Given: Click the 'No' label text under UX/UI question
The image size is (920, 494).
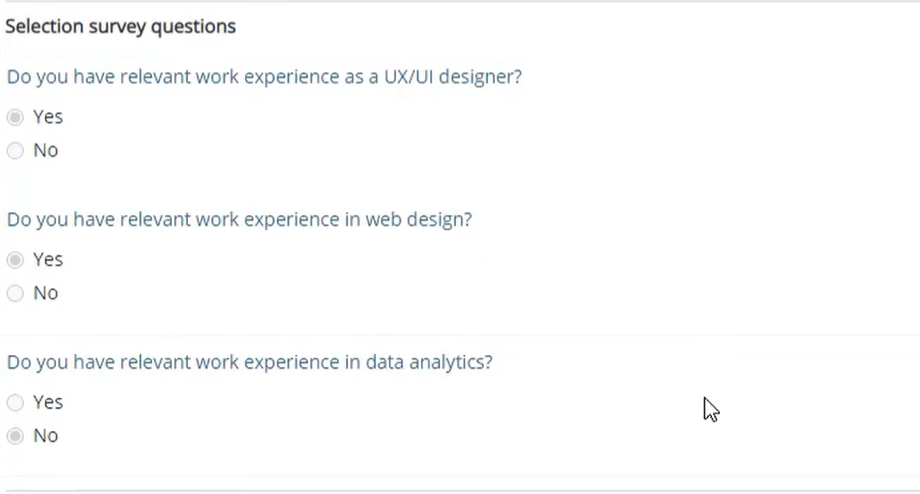Looking at the screenshot, I should tap(46, 150).
